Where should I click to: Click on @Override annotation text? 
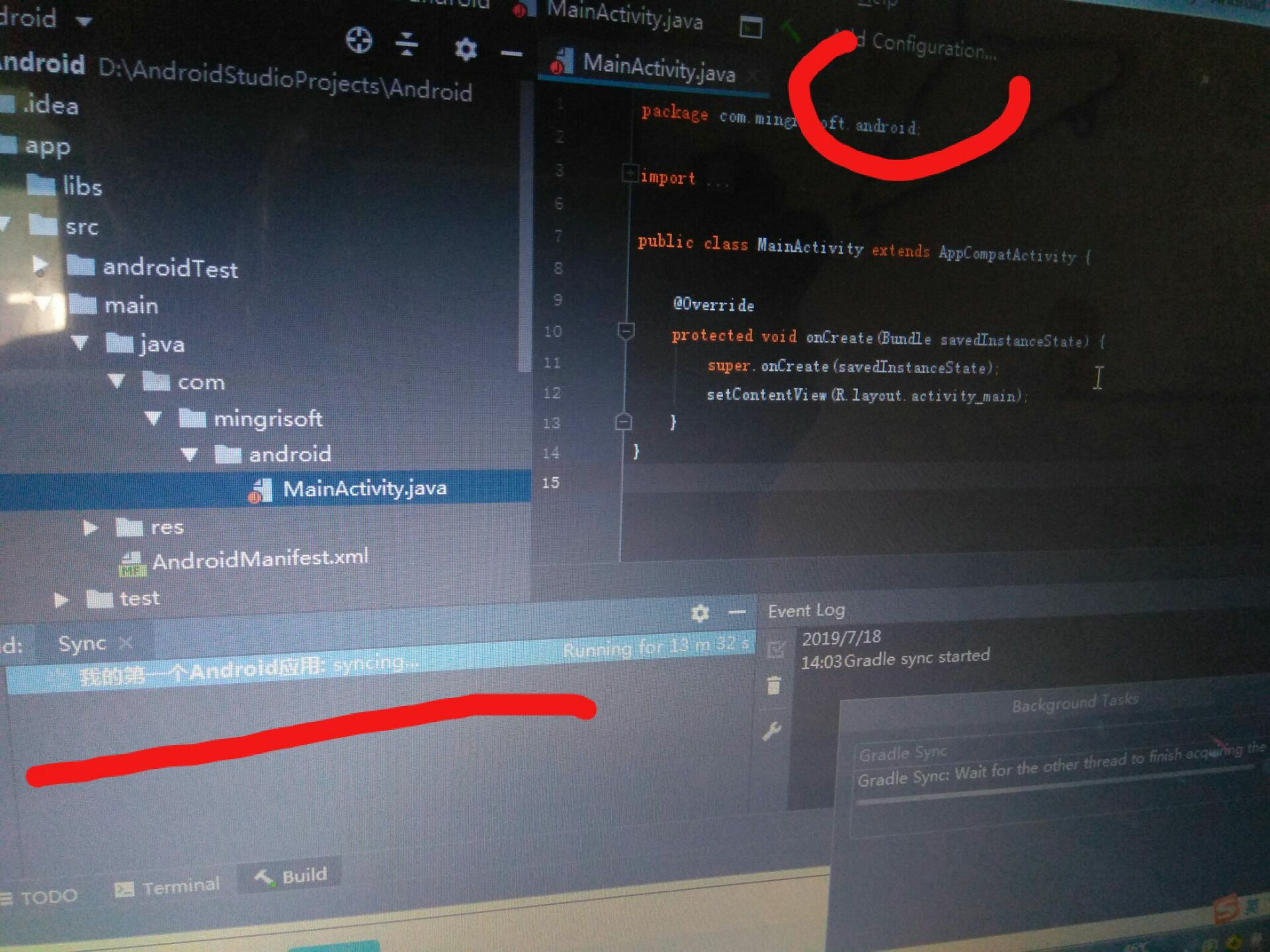pyautogui.click(x=714, y=304)
